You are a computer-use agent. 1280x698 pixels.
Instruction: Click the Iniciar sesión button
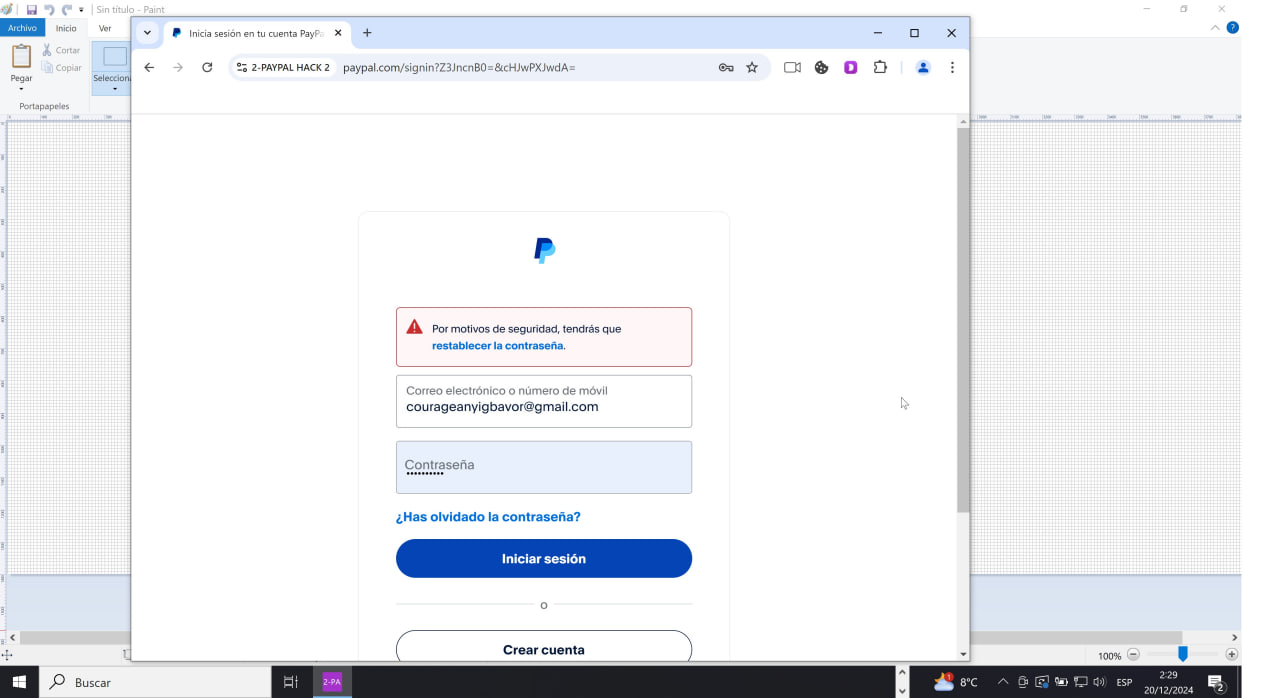pyautogui.click(x=544, y=558)
